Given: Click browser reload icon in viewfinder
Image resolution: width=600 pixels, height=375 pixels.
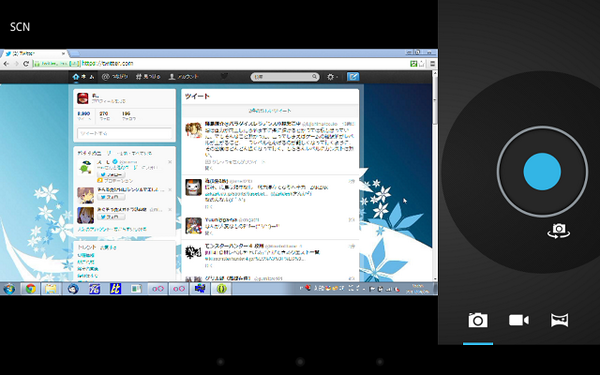Looking at the screenshot, I should coord(26,64).
